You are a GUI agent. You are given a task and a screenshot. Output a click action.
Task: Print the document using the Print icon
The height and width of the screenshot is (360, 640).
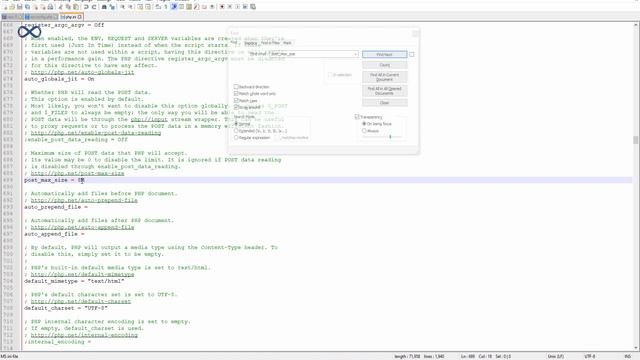(x=50, y=7)
